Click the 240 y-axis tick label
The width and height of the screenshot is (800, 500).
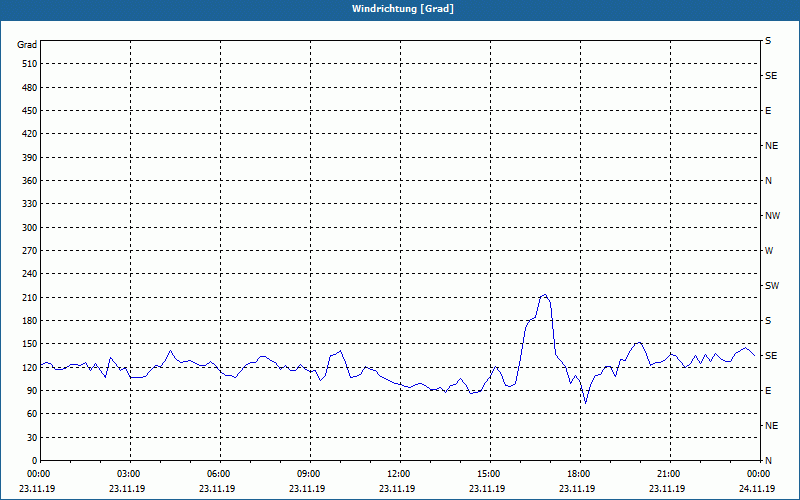(x=30, y=274)
